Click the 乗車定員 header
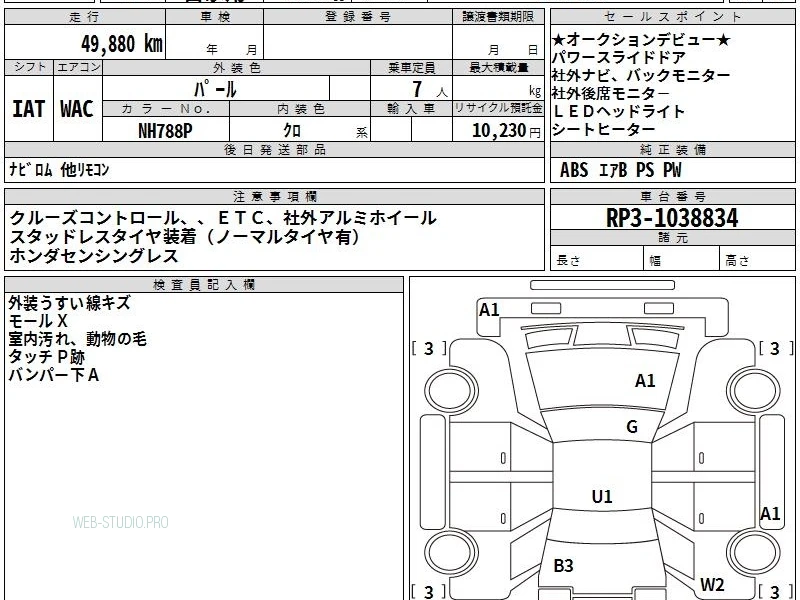Viewport: 800px width, 600px height. point(411,67)
